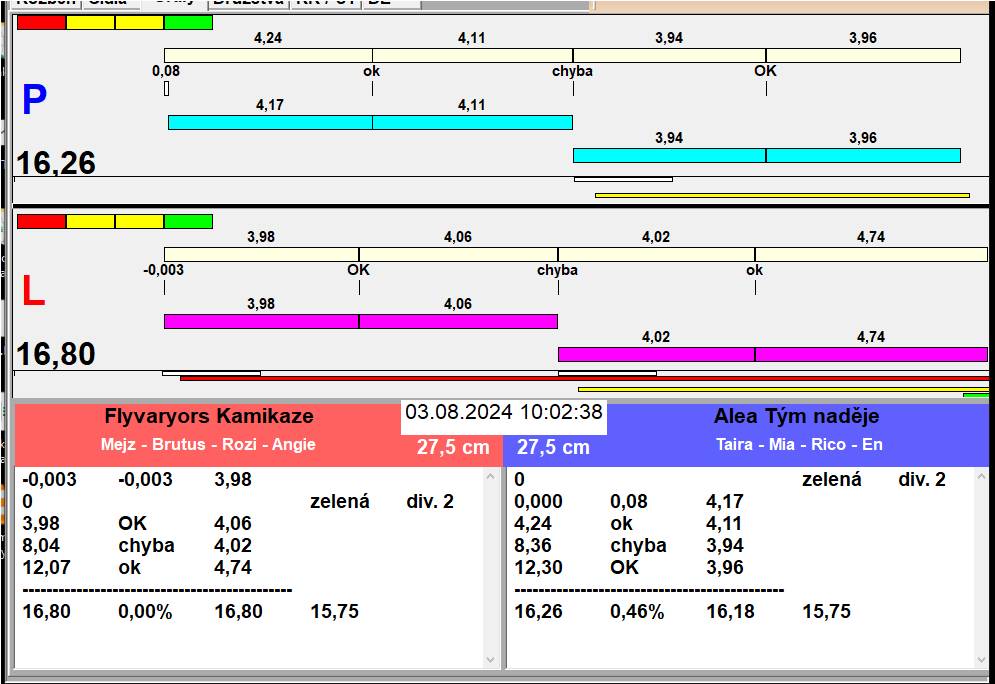995x684 pixels.
Task: Select magenta bar segment labeled 4,06
Action: [458, 321]
